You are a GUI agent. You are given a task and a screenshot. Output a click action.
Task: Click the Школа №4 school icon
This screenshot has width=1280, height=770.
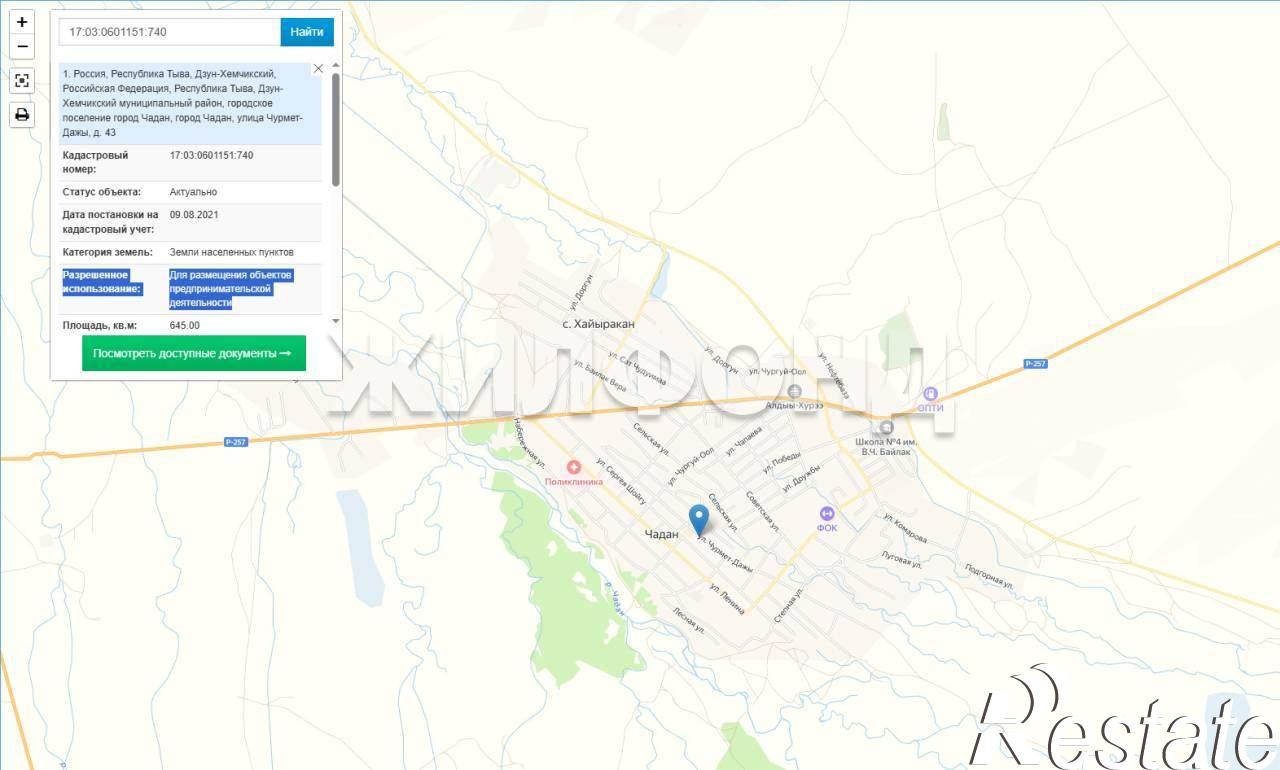coord(887,428)
